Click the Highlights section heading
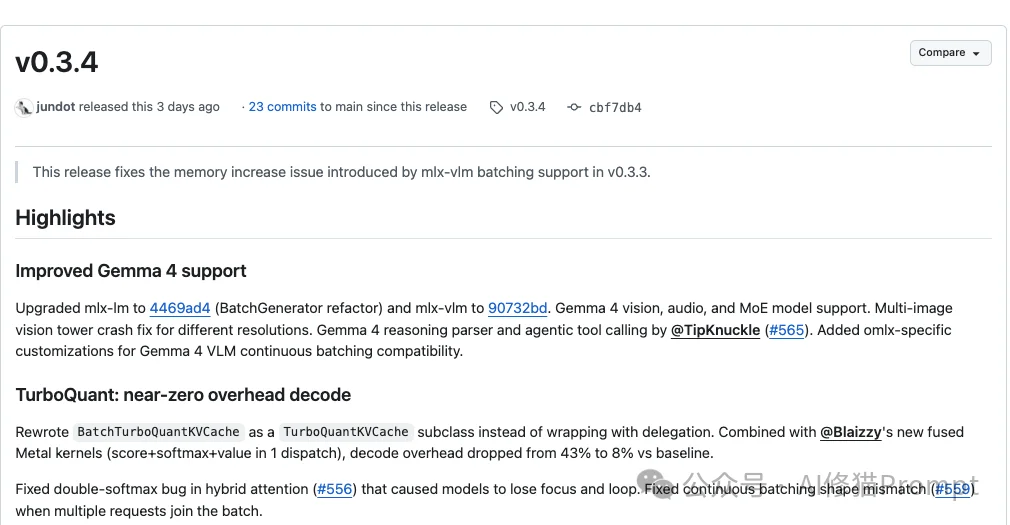1010x525 pixels. [x=65, y=218]
